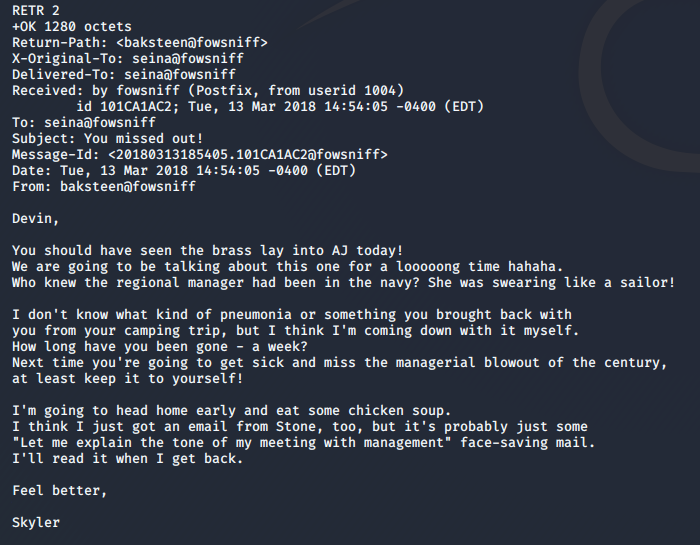Click the signature name Skyler
The image size is (700, 545).
36,522
